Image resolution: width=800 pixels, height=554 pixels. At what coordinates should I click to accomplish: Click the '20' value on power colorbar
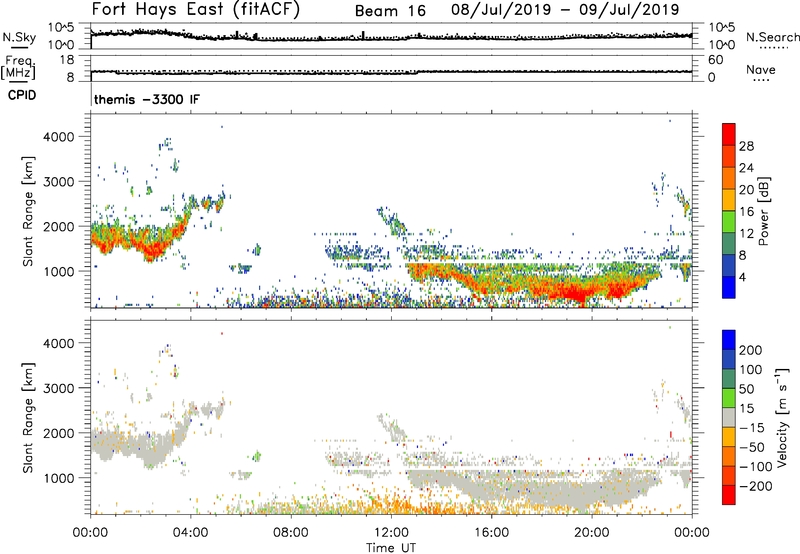tap(746, 190)
